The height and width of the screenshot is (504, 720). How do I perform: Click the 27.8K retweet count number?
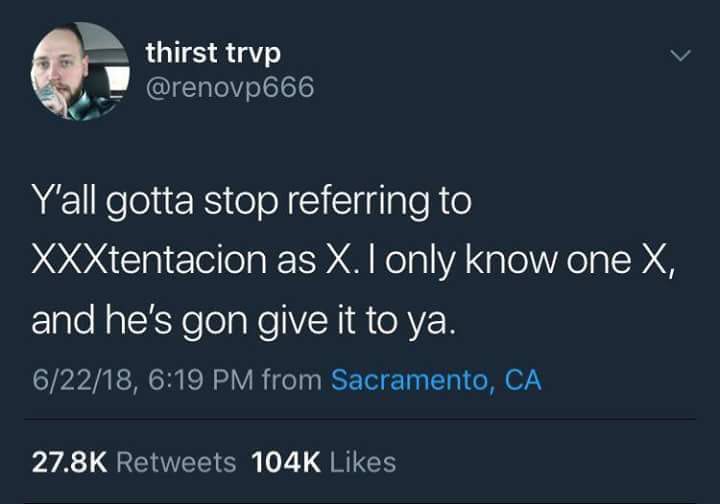(69, 462)
